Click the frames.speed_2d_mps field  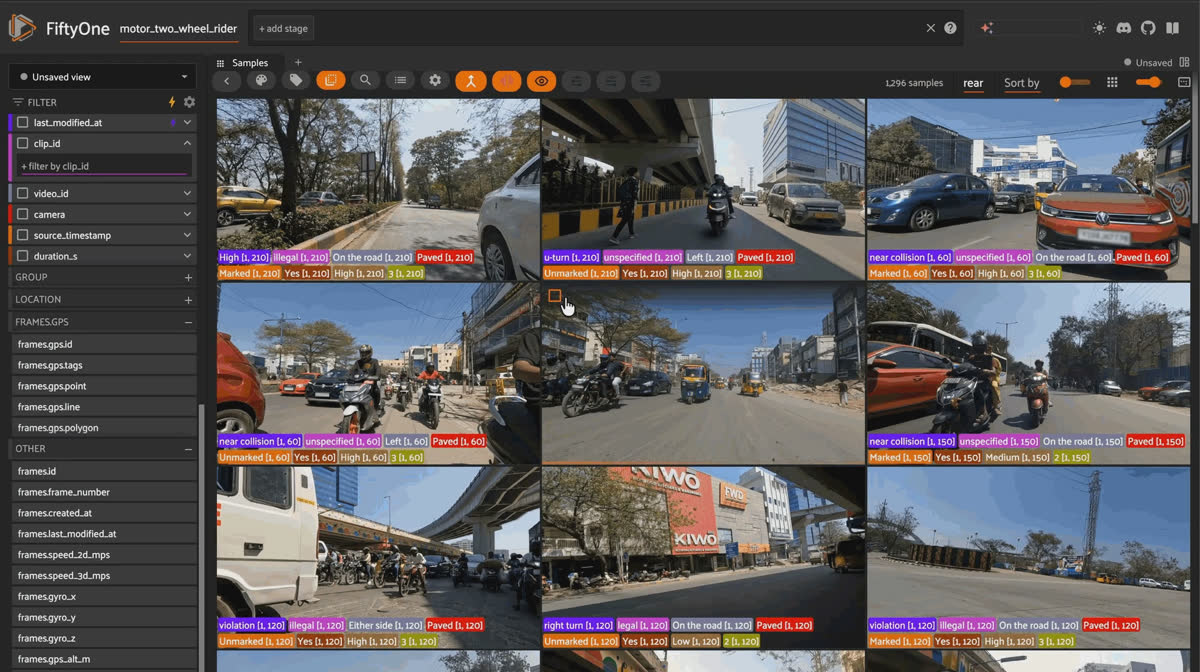(x=105, y=555)
